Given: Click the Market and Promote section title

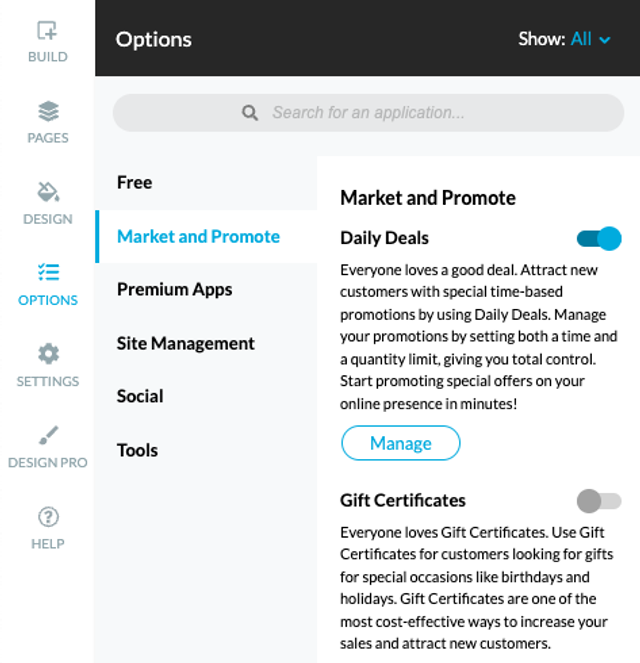Looking at the screenshot, I should (428, 198).
